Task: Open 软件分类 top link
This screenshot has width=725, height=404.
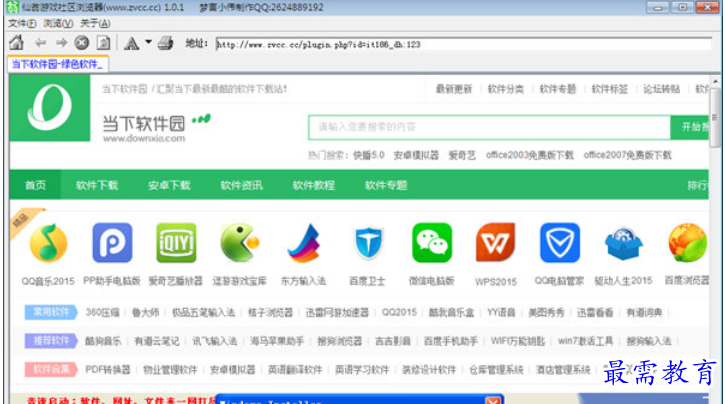Action: click(x=505, y=89)
